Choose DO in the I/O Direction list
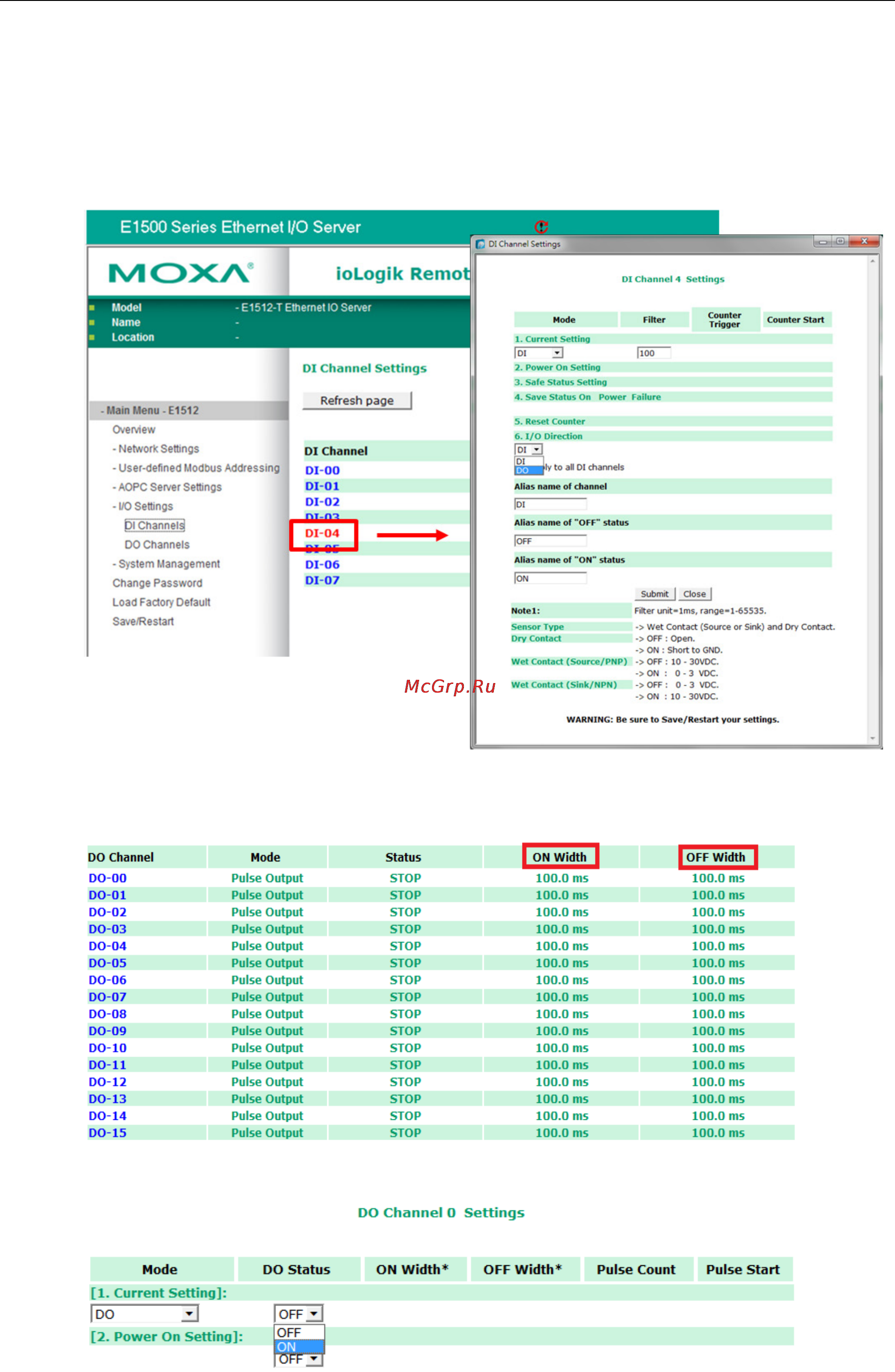Viewport: 895px width, 1372px height. pyautogui.click(x=529, y=471)
